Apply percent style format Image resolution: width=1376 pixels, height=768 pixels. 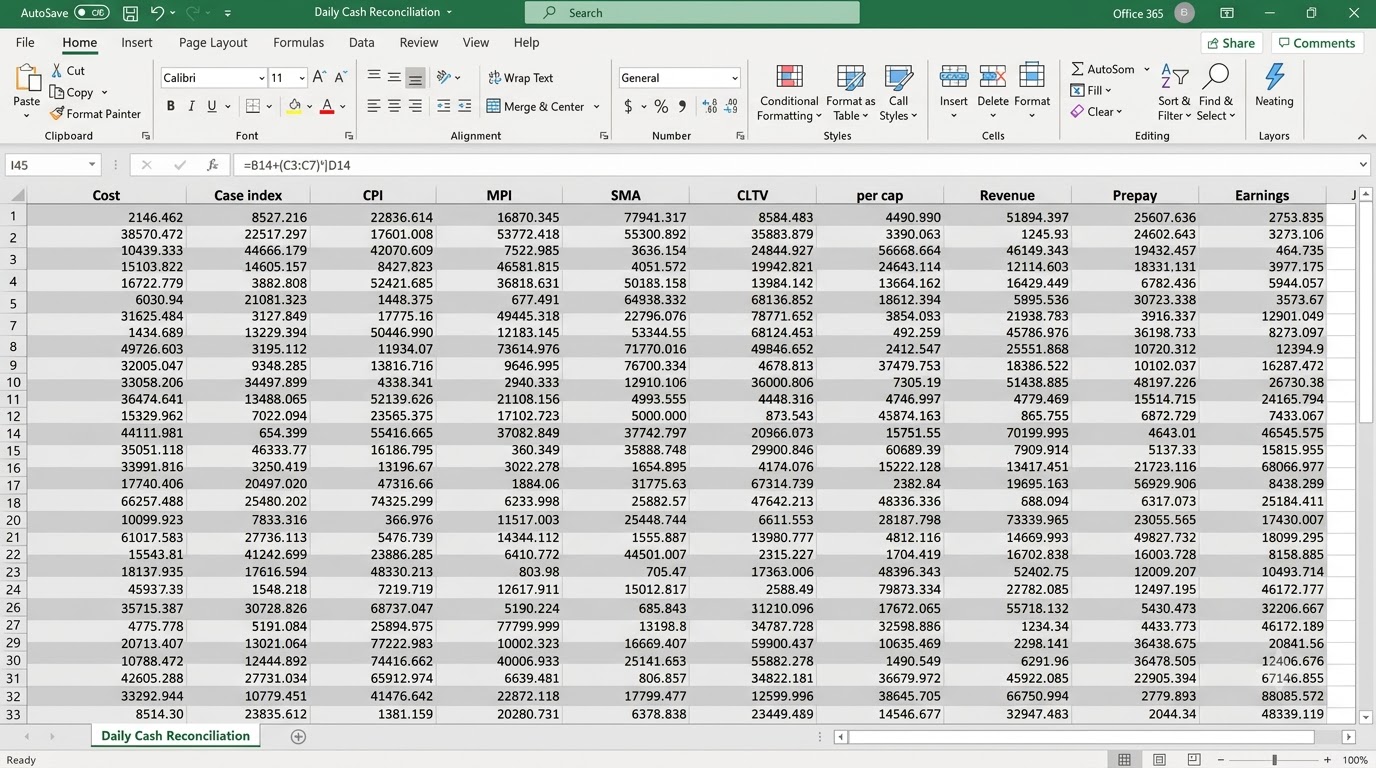pos(661,106)
